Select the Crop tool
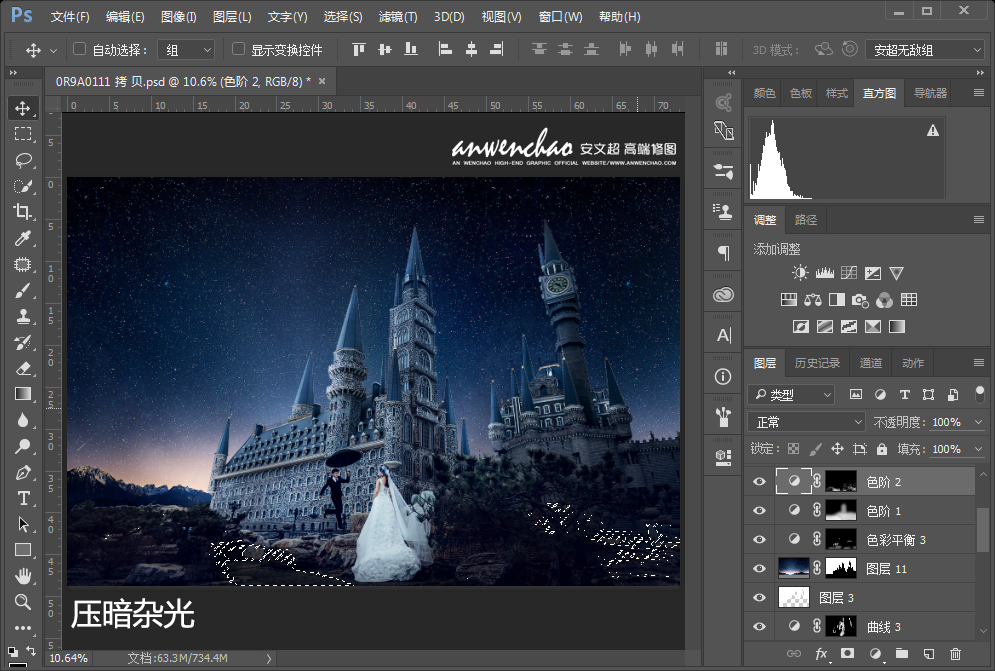This screenshot has width=995, height=671. pos(23,212)
